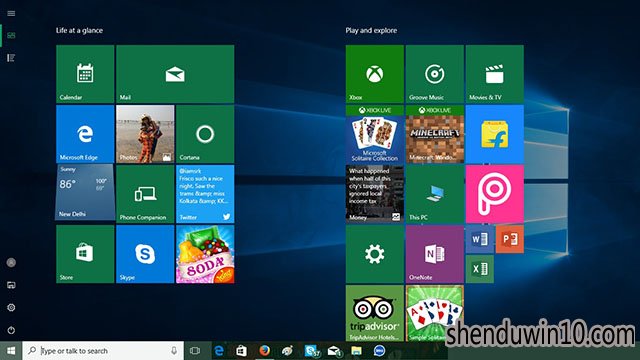Viewport: 640px width, 360px height.
Task: Launch the small PowerPoint tile
Action: pos(510,239)
